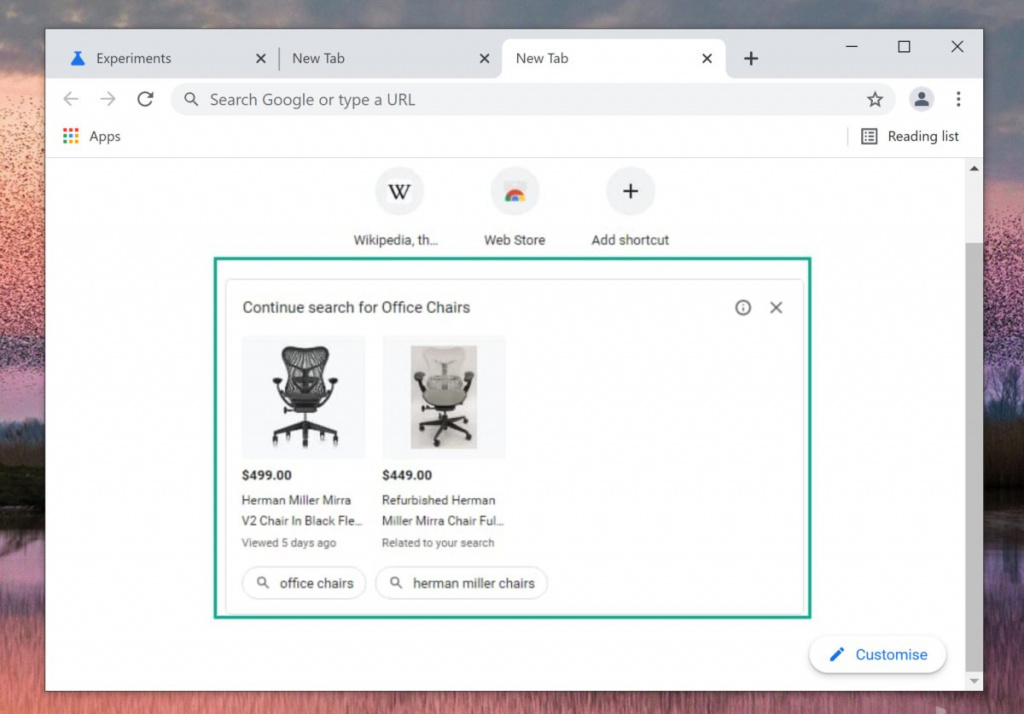Show info about the Office Chairs card
The height and width of the screenshot is (714, 1024).
(743, 308)
